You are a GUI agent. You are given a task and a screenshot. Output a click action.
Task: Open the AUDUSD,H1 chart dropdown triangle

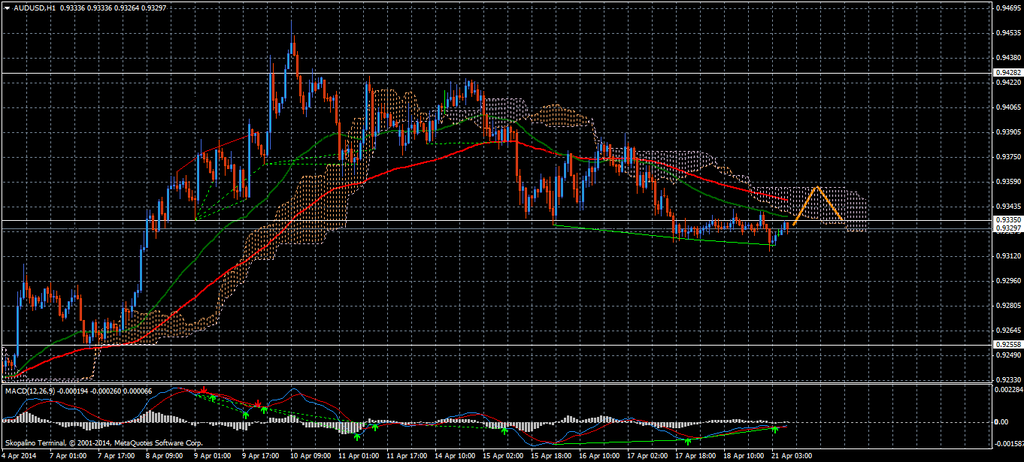coord(6,6)
